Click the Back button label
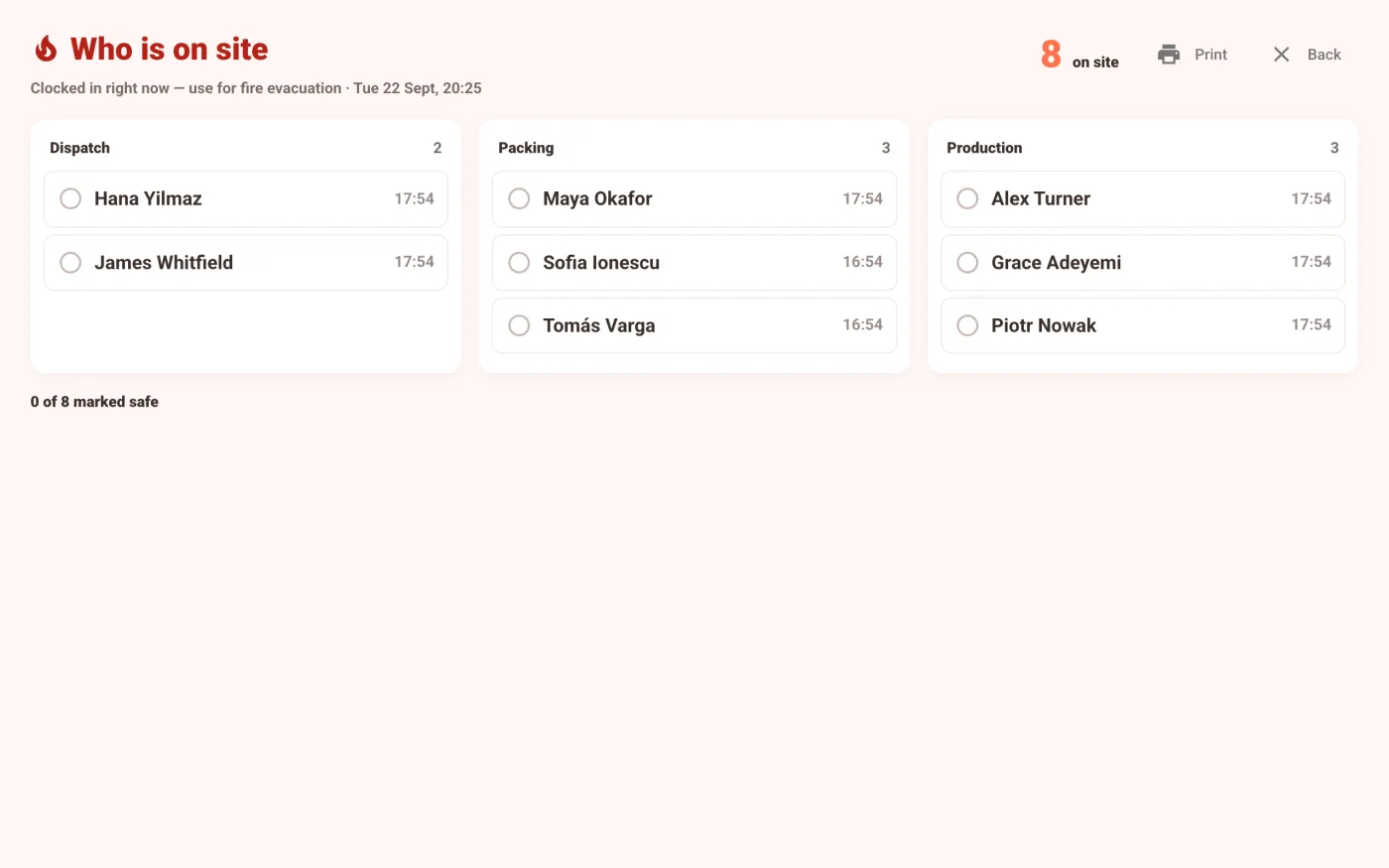 1324,55
